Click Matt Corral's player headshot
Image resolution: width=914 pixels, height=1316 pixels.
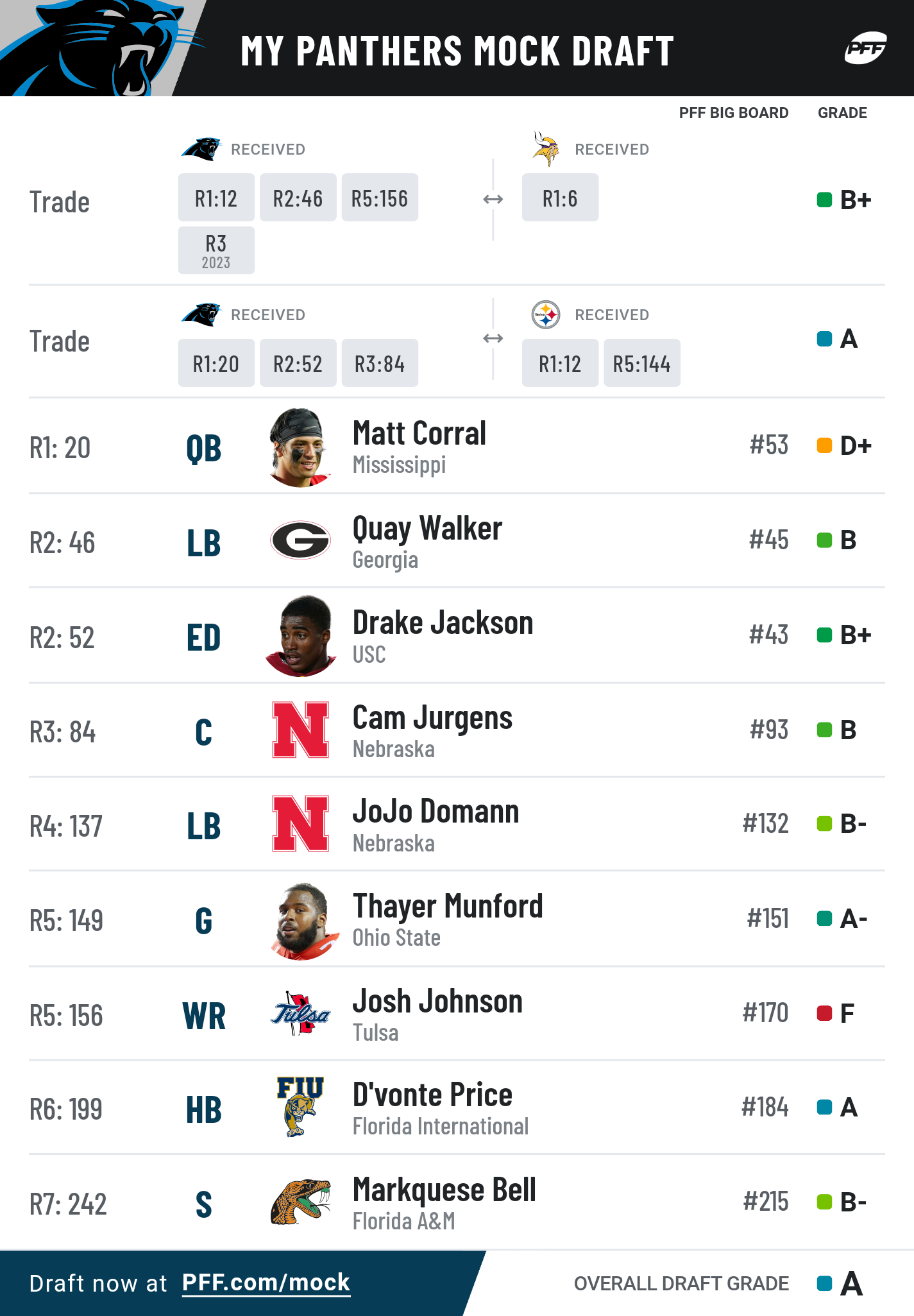click(x=300, y=447)
